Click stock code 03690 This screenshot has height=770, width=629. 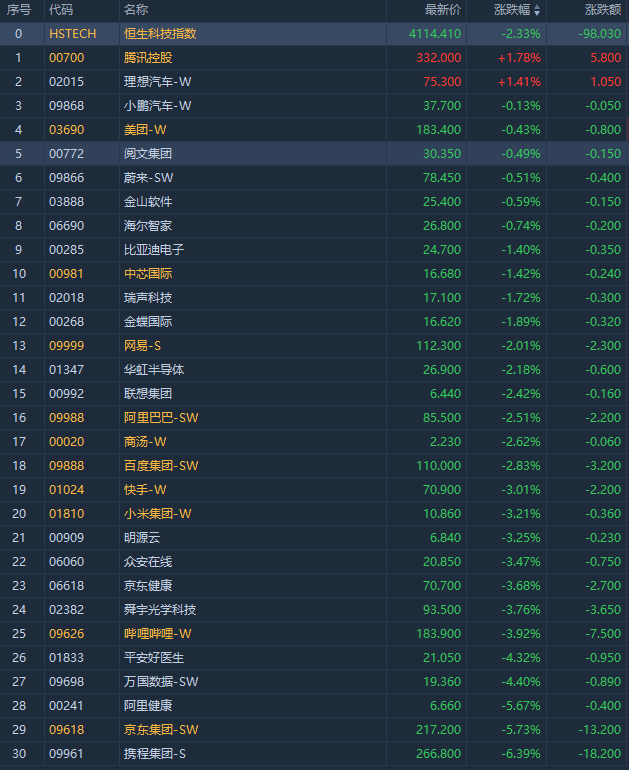tap(67, 130)
